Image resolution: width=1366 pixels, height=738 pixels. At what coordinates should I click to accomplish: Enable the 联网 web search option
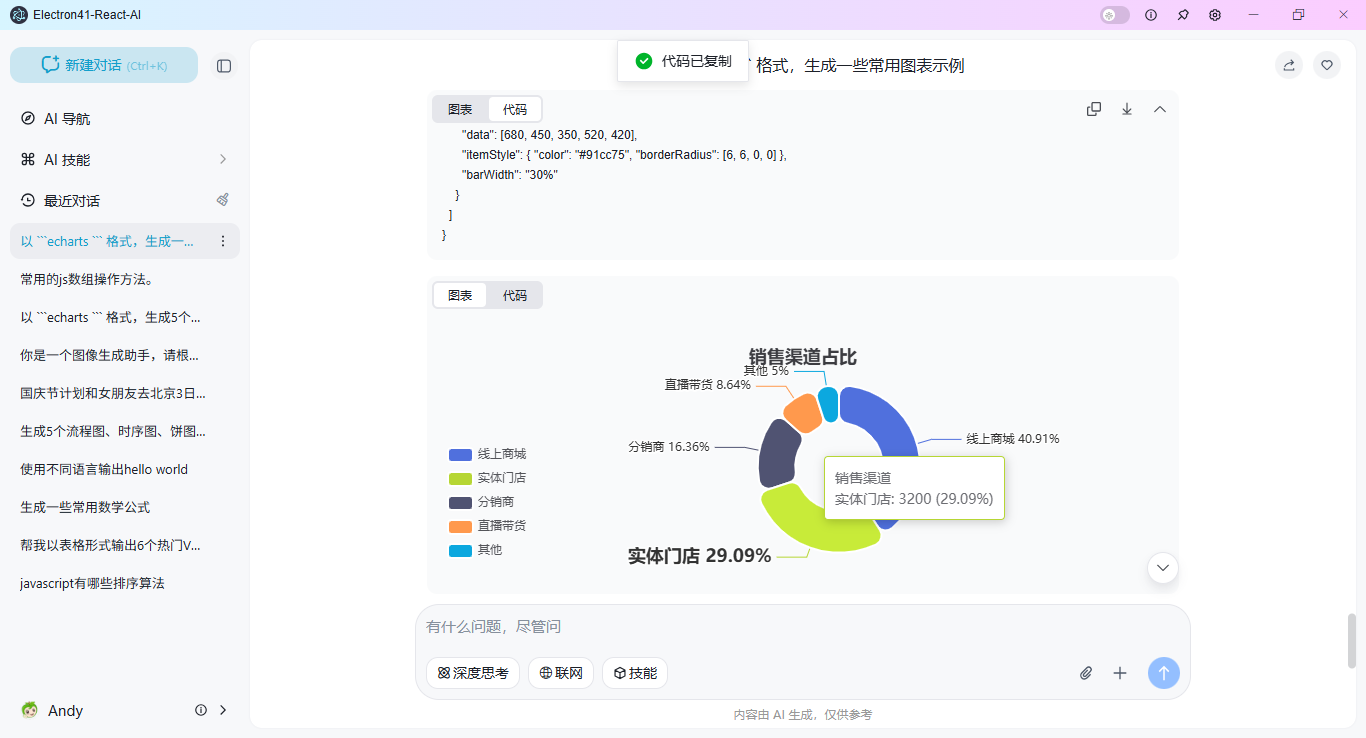561,673
